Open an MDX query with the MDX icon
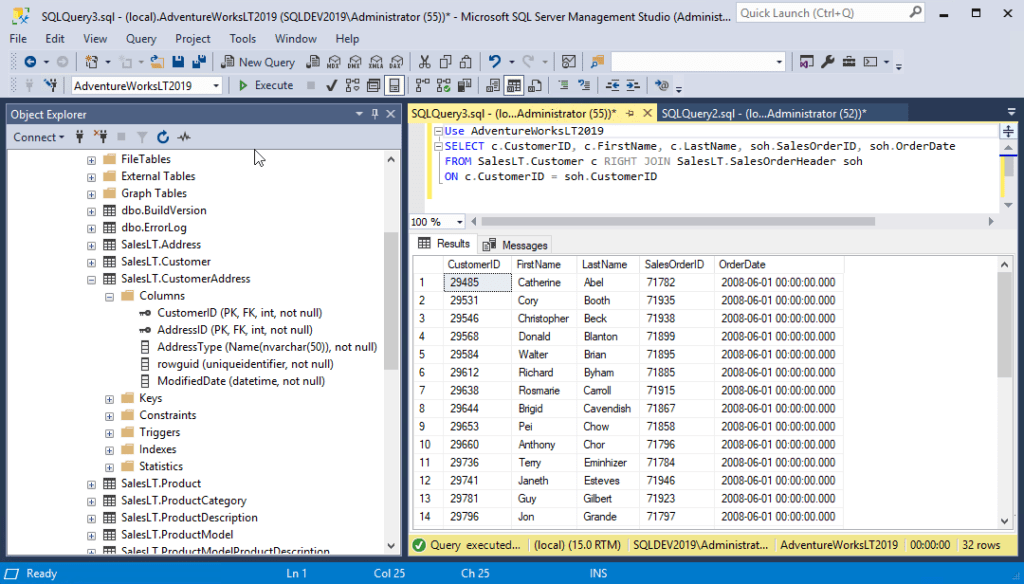 334,62
